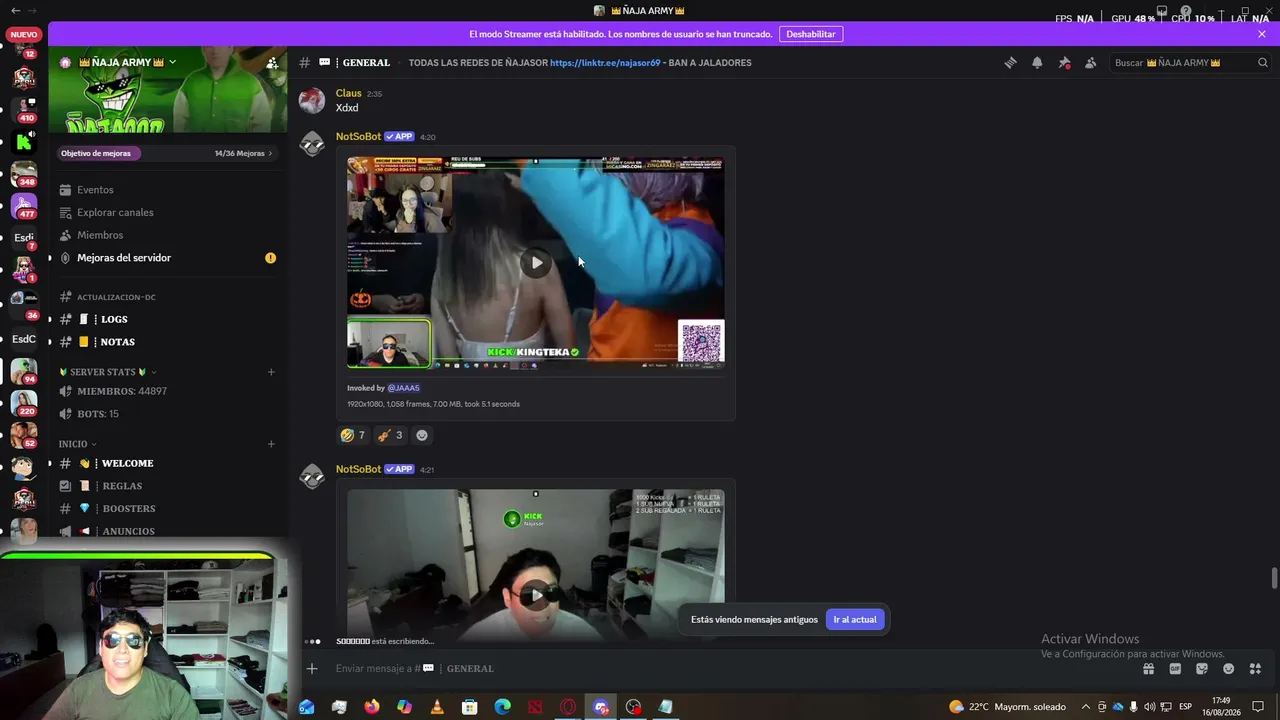The height and width of the screenshot is (720, 1280).
Task: Open the server icon with 52 badge
Action: 23,435
